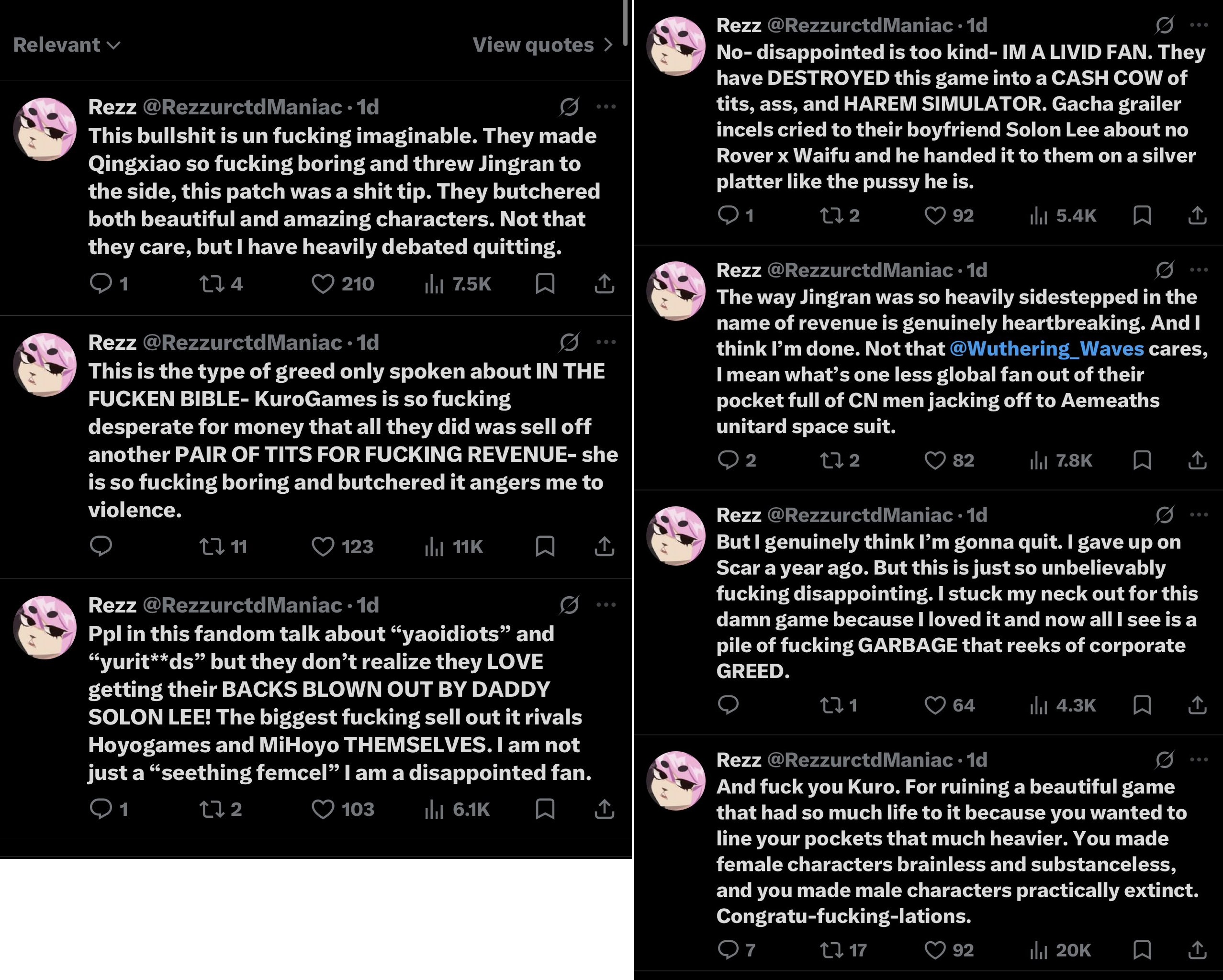Image resolution: width=1223 pixels, height=980 pixels.
Task: Open the Relevant sort dropdown
Action: coord(67,45)
